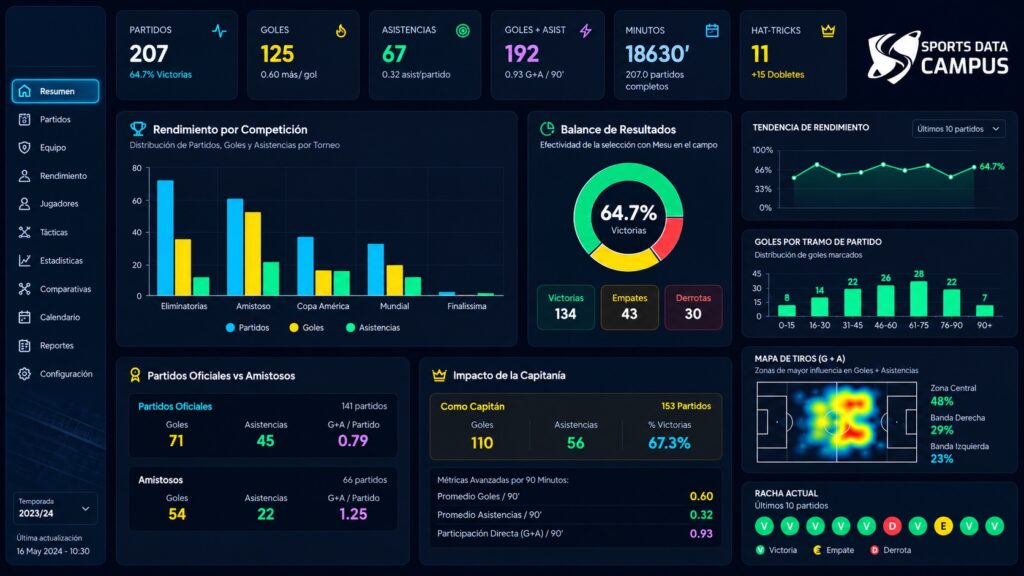
Task: Click the 64.7% trend line endpoint
Action: (974, 167)
